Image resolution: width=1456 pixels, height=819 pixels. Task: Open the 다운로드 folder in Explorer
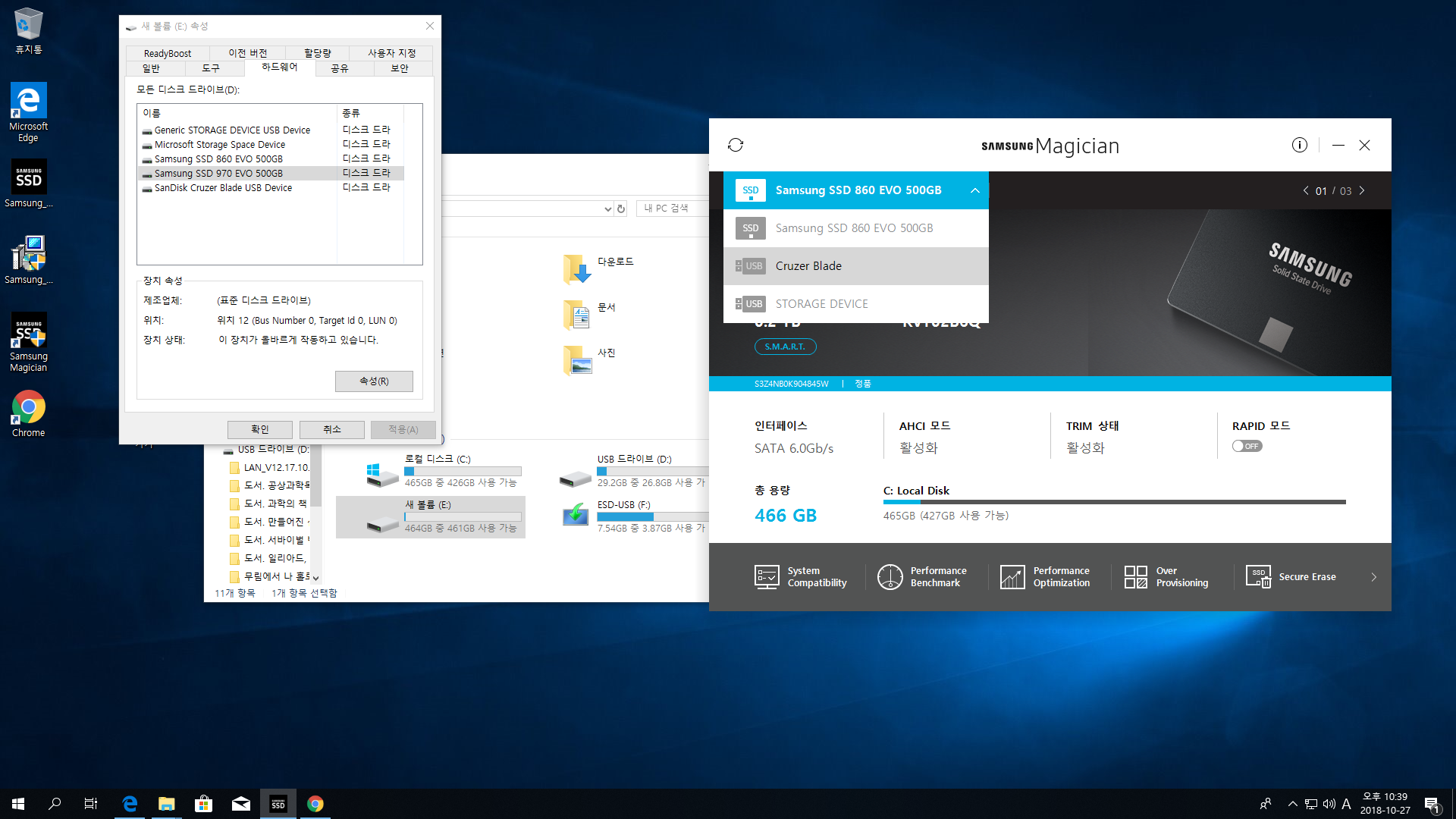[599, 268]
